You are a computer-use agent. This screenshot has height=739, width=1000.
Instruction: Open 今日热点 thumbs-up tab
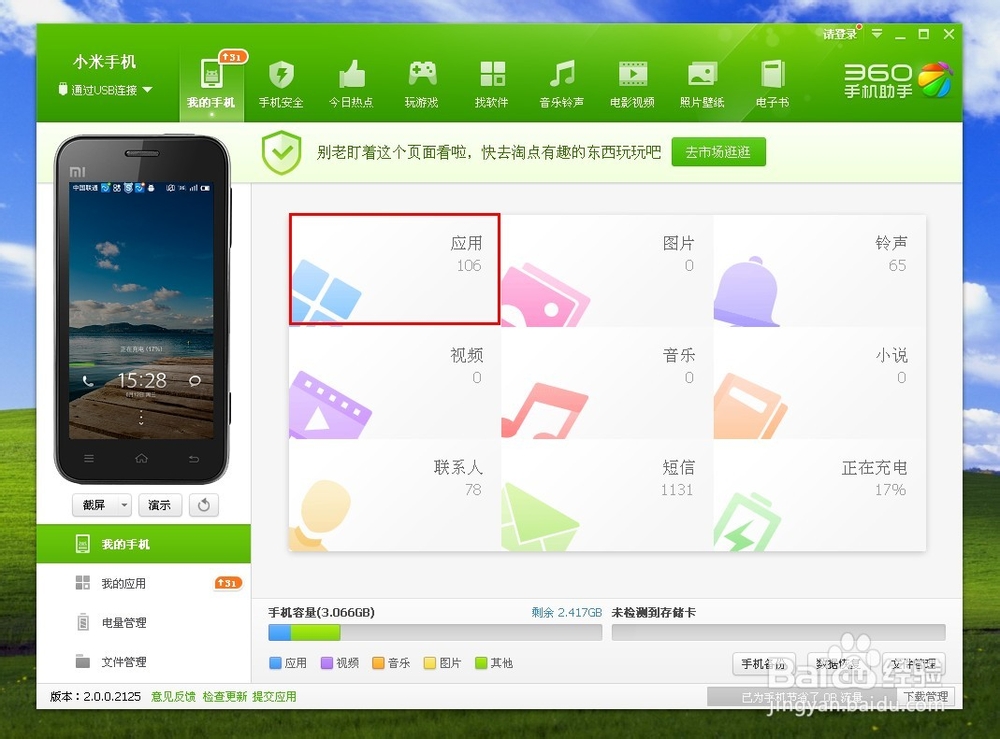351,84
